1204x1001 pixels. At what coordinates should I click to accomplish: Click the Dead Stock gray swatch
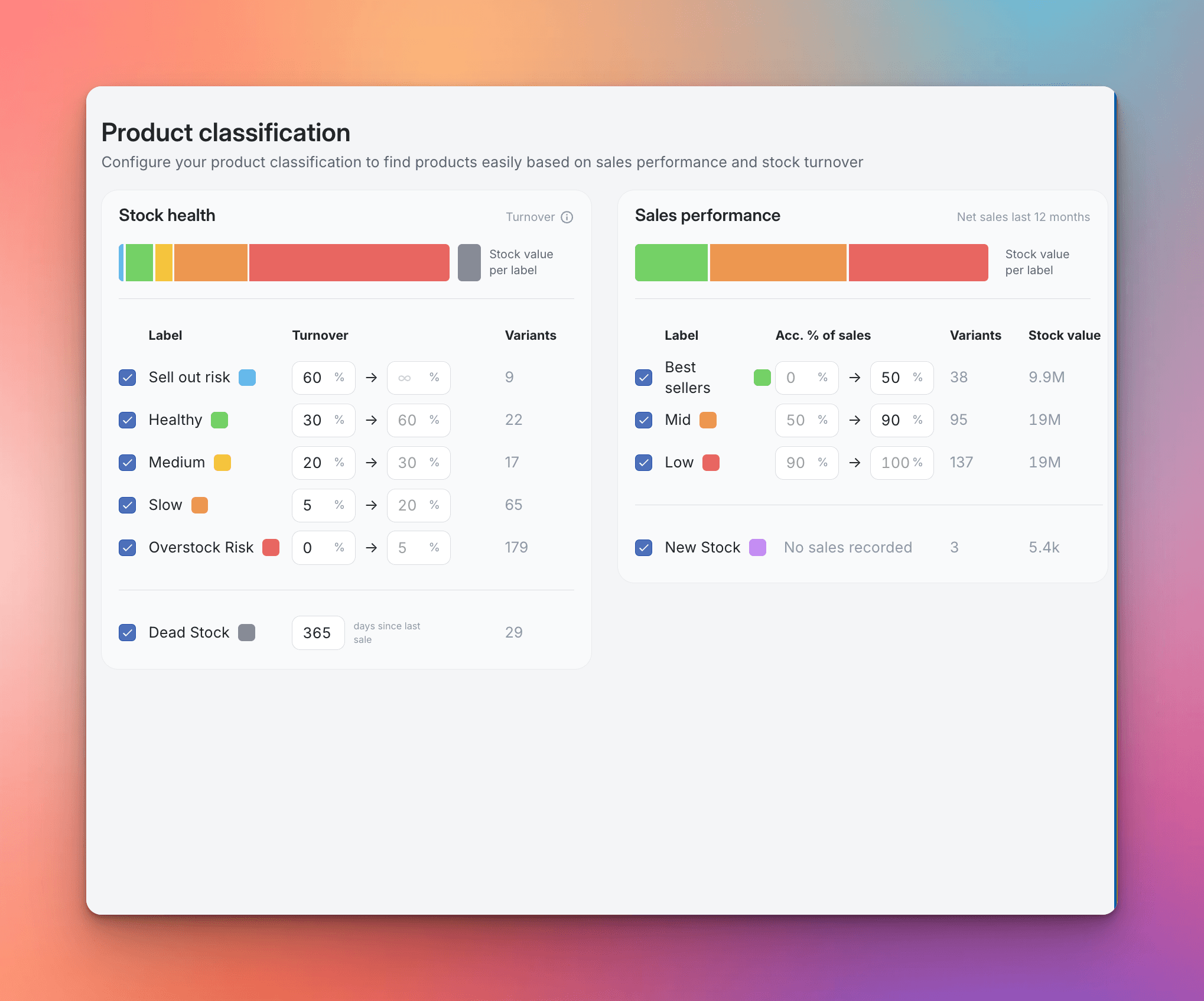[246, 633]
